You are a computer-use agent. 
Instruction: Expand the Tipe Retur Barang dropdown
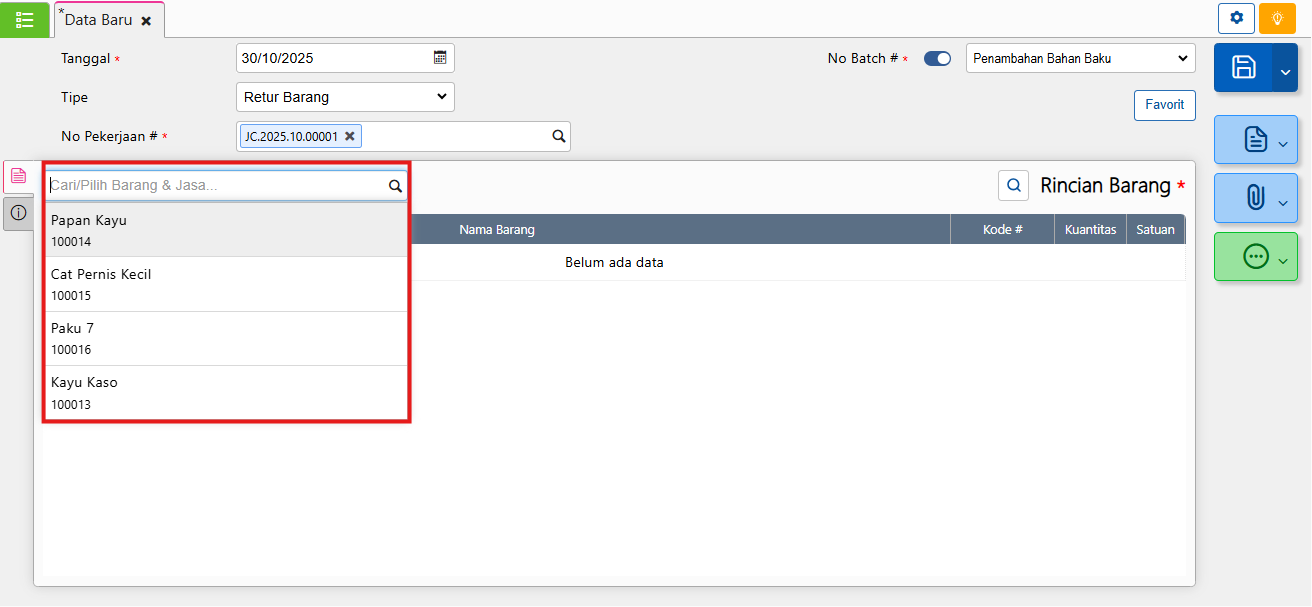(x=345, y=97)
